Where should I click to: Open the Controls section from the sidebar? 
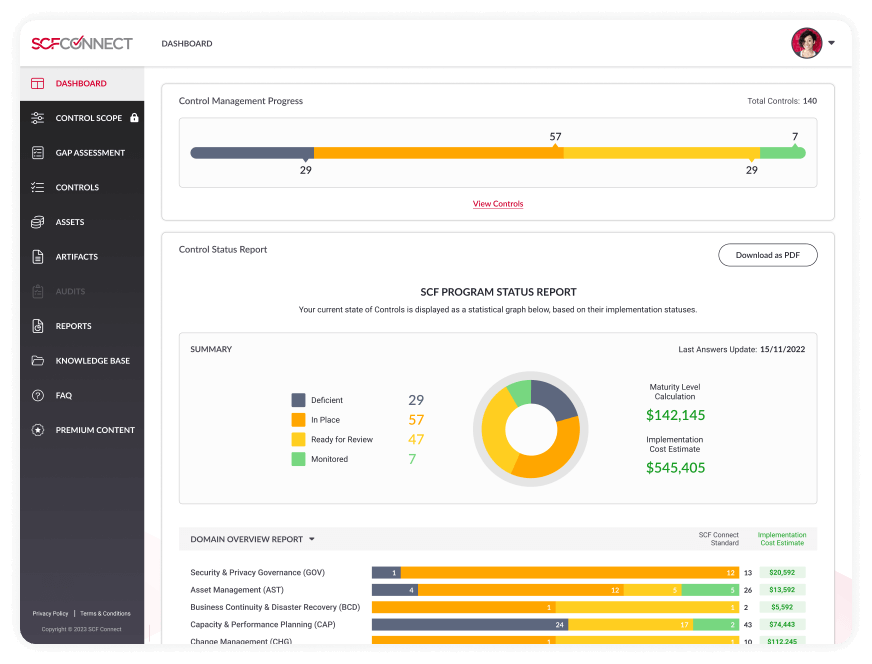37,187
